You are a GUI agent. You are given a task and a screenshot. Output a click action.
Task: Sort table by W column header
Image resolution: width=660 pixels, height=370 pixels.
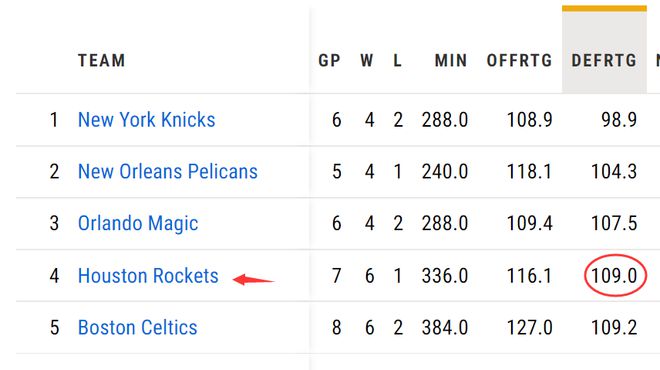coord(367,61)
